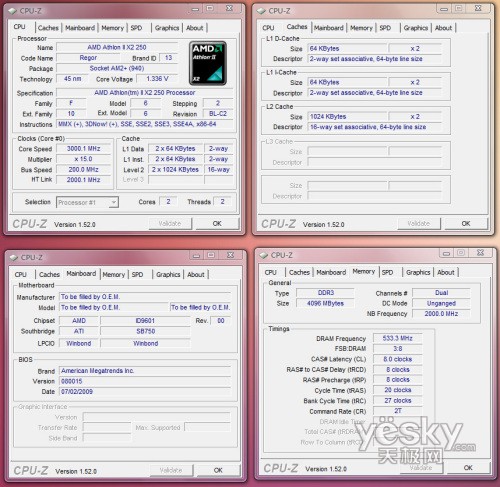Open Mainboard tab in the CPU window
The width and height of the screenshot is (500, 487).
click(80, 28)
